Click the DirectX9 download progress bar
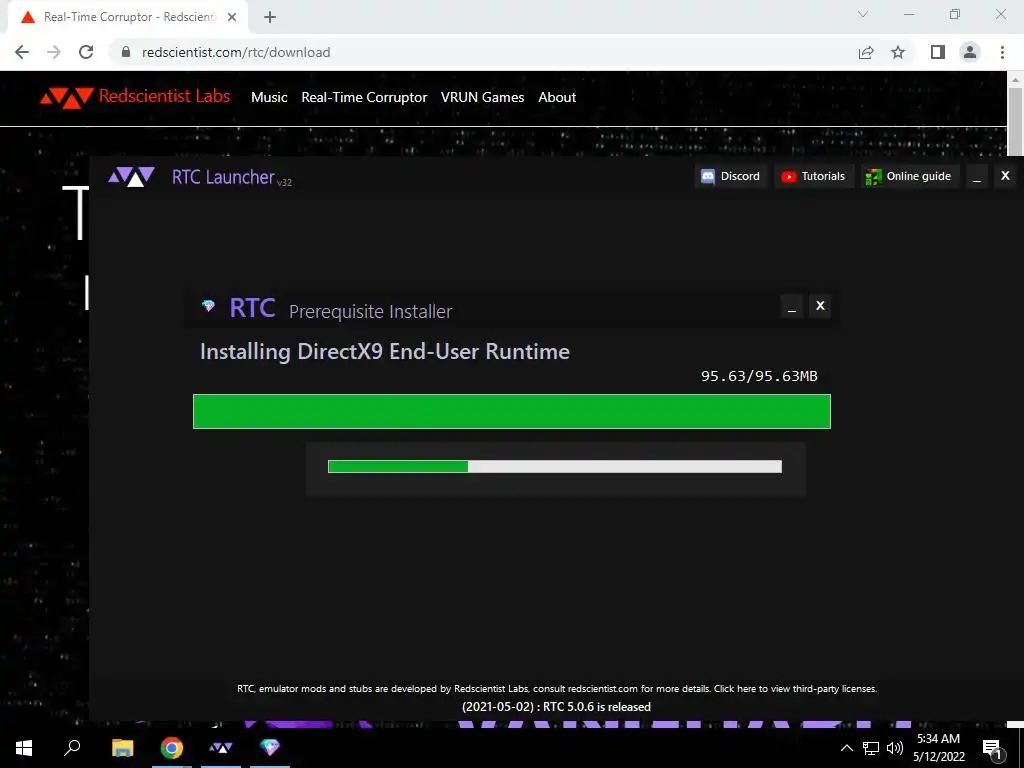The image size is (1024, 768). [512, 411]
